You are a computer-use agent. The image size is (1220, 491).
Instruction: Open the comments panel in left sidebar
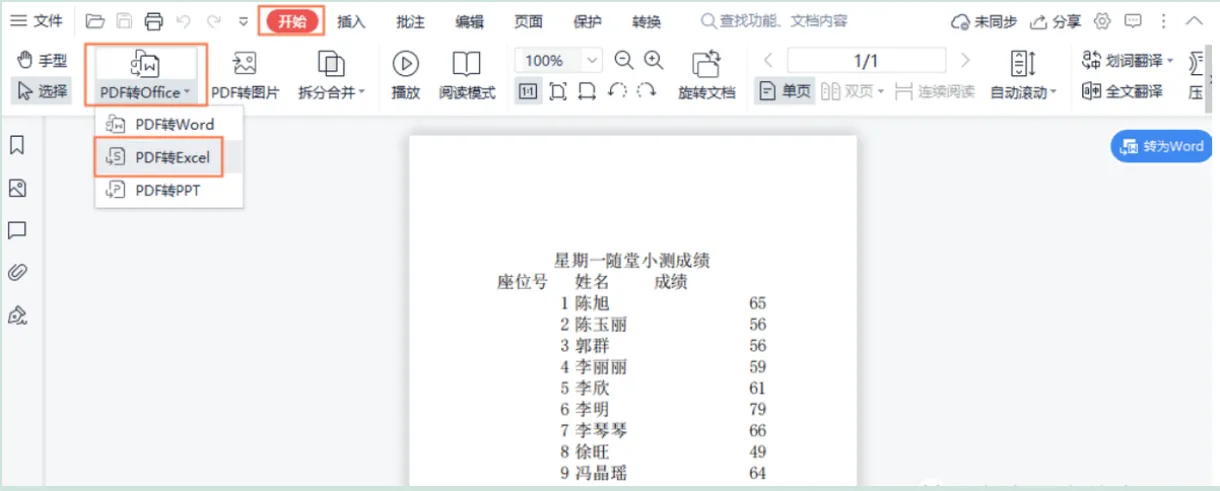(17, 230)
